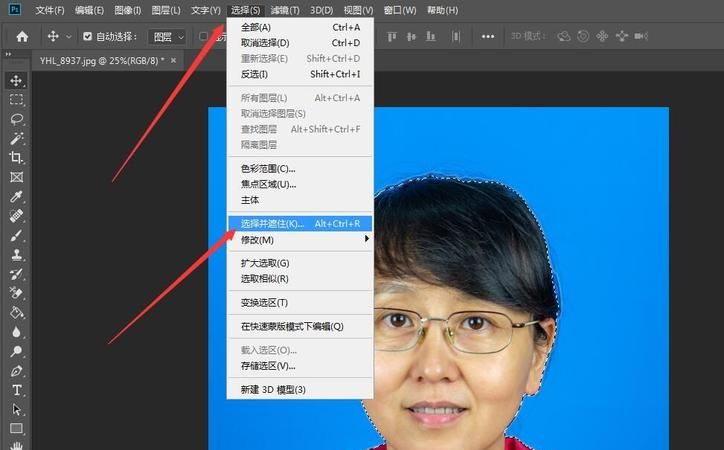Select the Lasso tool
The height and width of the screenshot is (450, 724).
[x=16, y=119]
